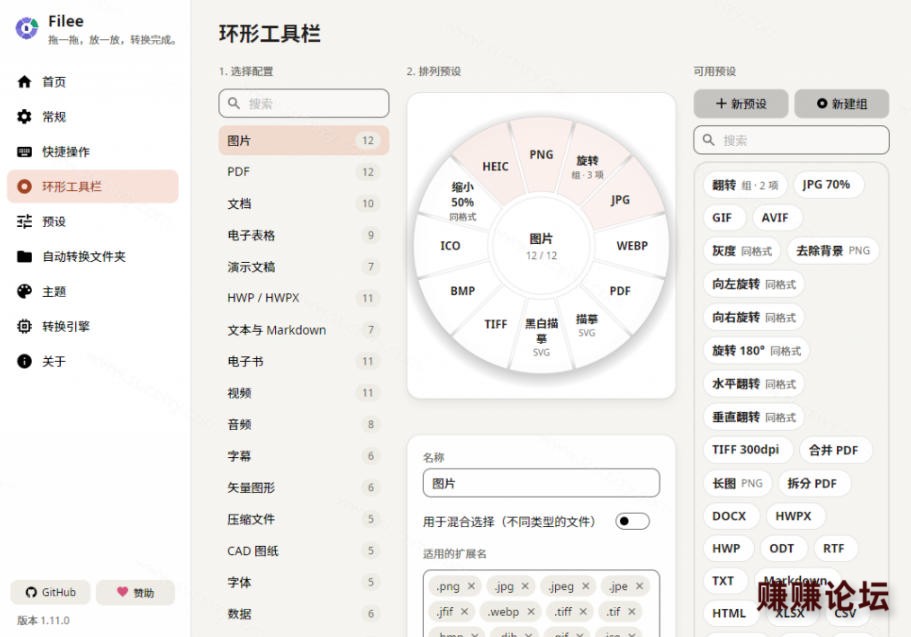The height and width of the screenshot is (637, 911).
Task: Pick the AVIF preset chip
Action: pos(775,218)
